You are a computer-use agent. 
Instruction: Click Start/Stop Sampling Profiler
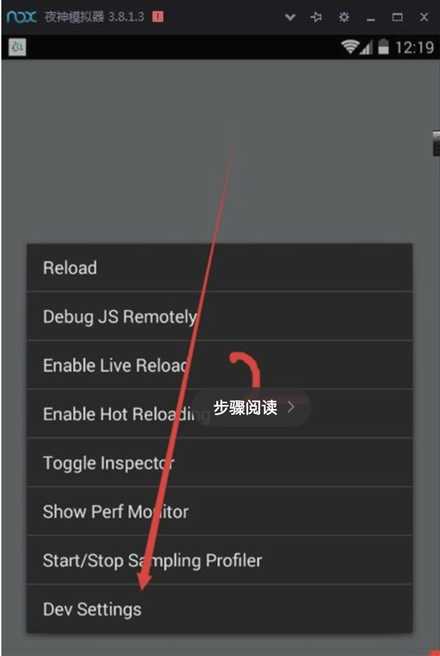(220, 560)
